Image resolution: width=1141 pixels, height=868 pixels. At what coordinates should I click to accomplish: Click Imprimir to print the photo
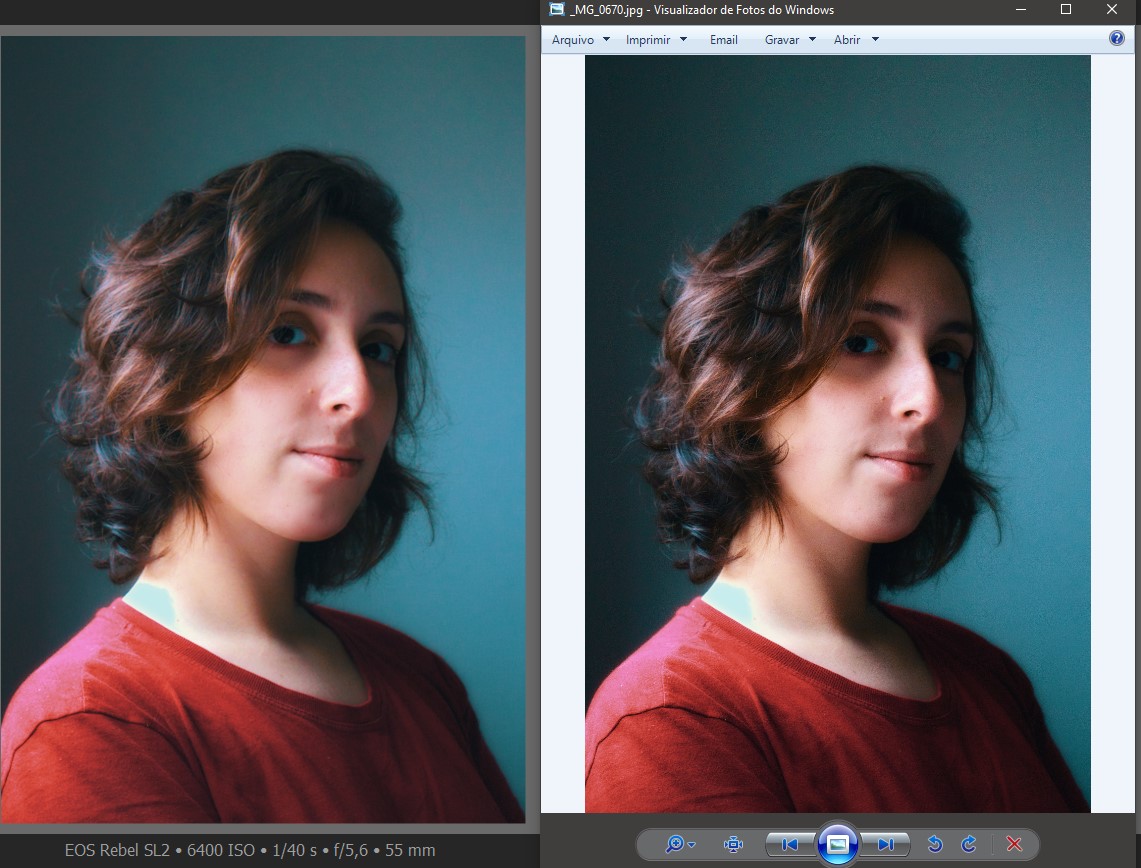click(649, 40)
